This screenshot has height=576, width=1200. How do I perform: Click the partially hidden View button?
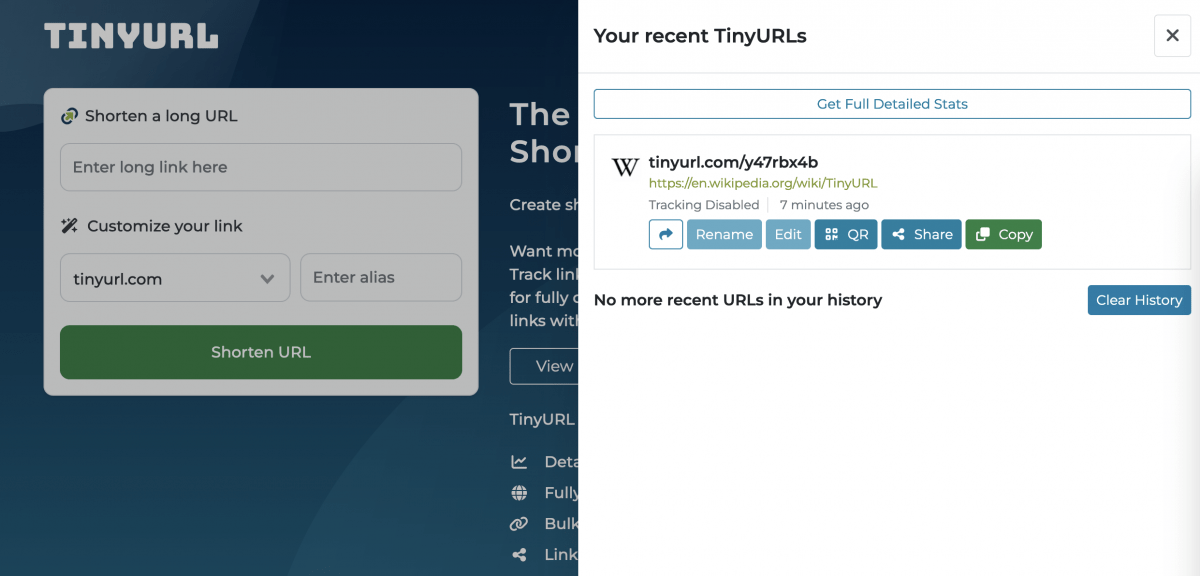click(544, 366)
